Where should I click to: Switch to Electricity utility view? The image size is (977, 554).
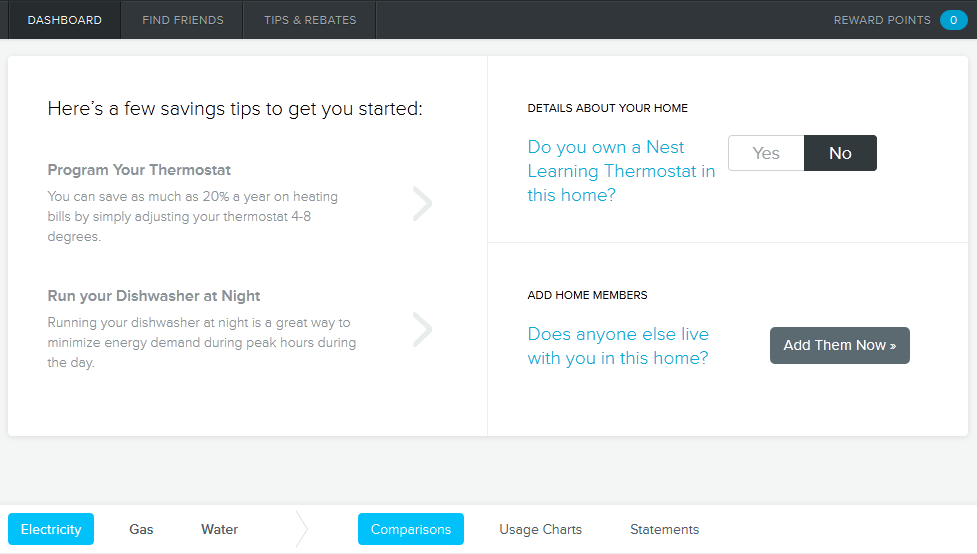click(51, 529)
